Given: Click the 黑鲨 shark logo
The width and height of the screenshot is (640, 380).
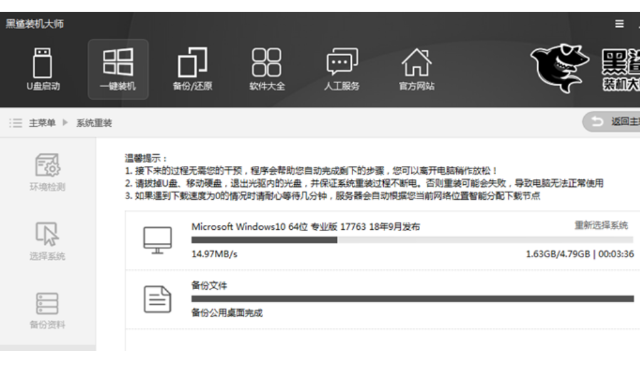Looking at the screenshot, I should coord(559,68).
